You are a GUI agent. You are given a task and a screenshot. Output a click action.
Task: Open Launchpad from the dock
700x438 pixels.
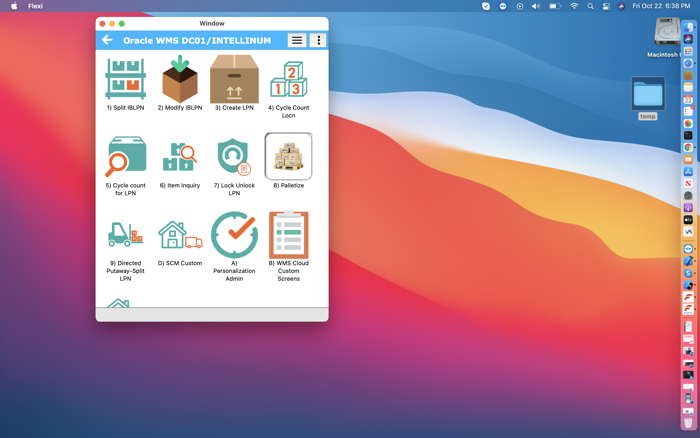click(688, 51)
